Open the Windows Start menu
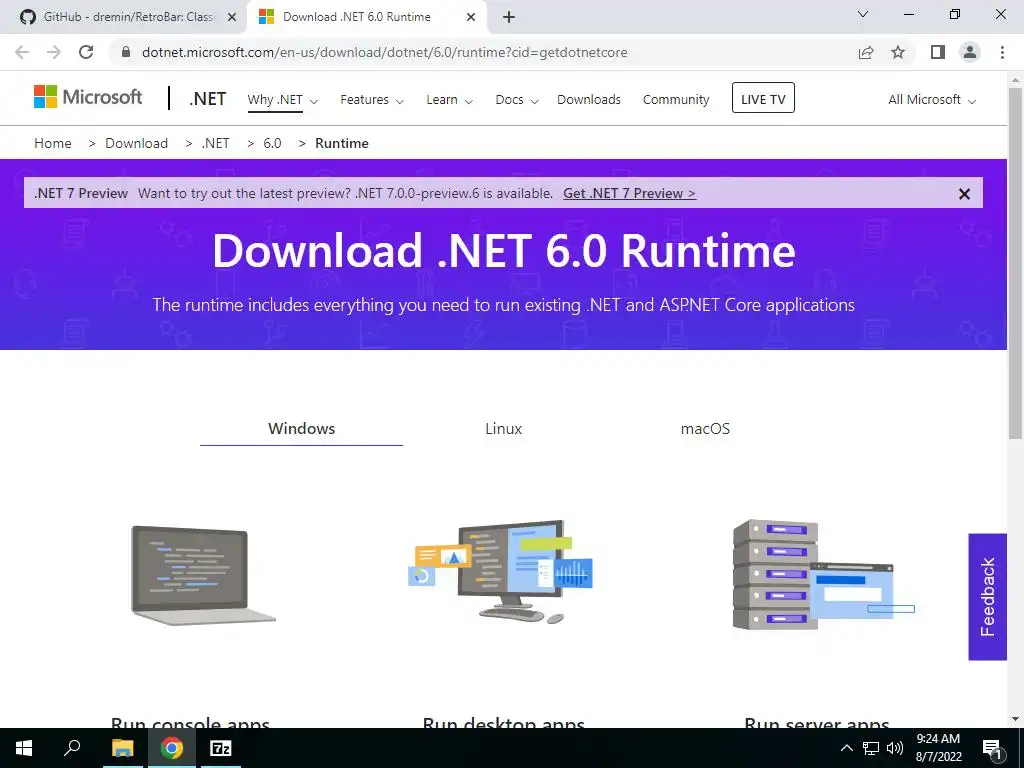The width and height of the screenshot is (1024, 768). pyautogui.click(x=24, y=748)
